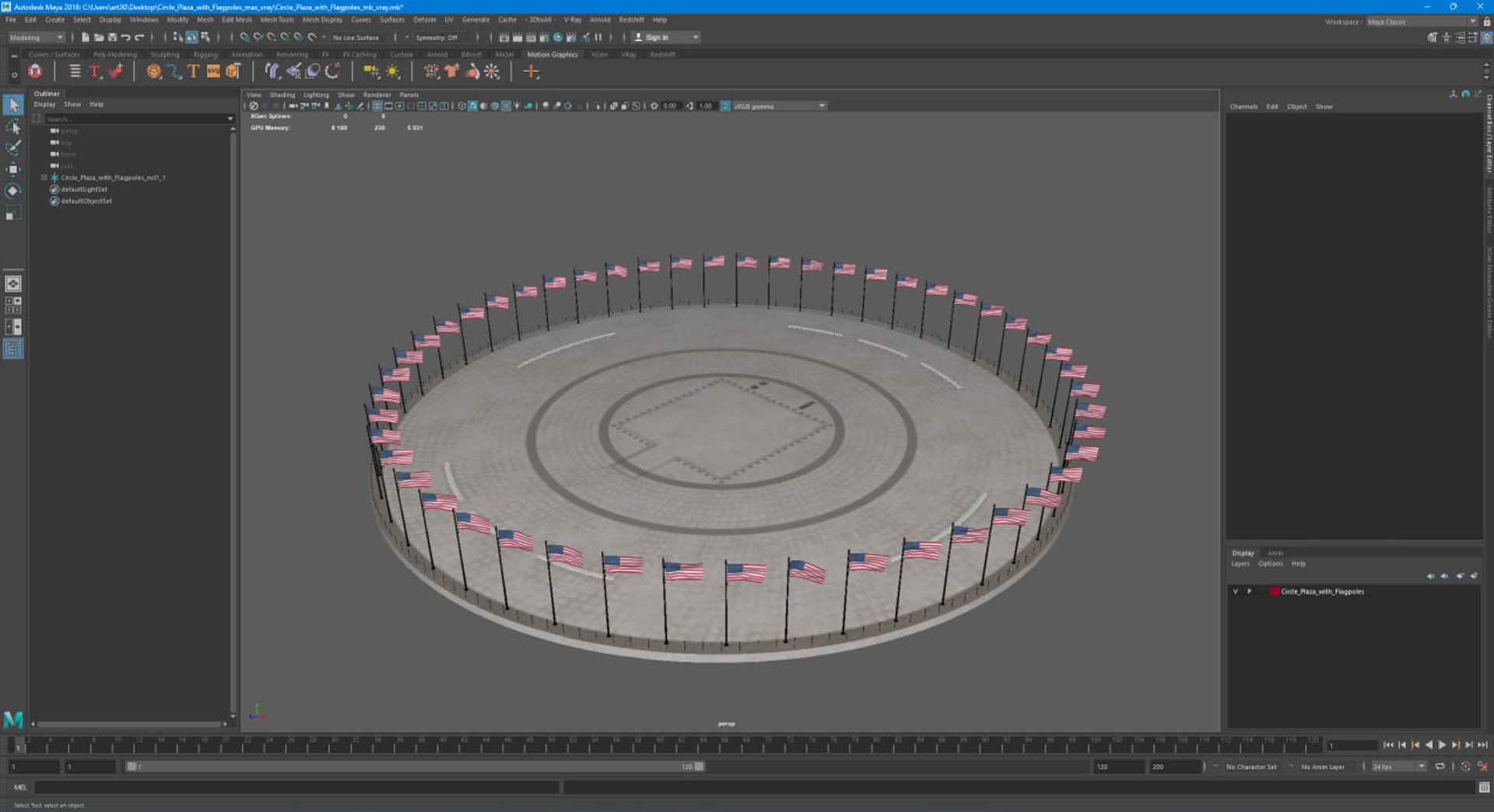Activate the Lasso select tool

click(13, 126)
